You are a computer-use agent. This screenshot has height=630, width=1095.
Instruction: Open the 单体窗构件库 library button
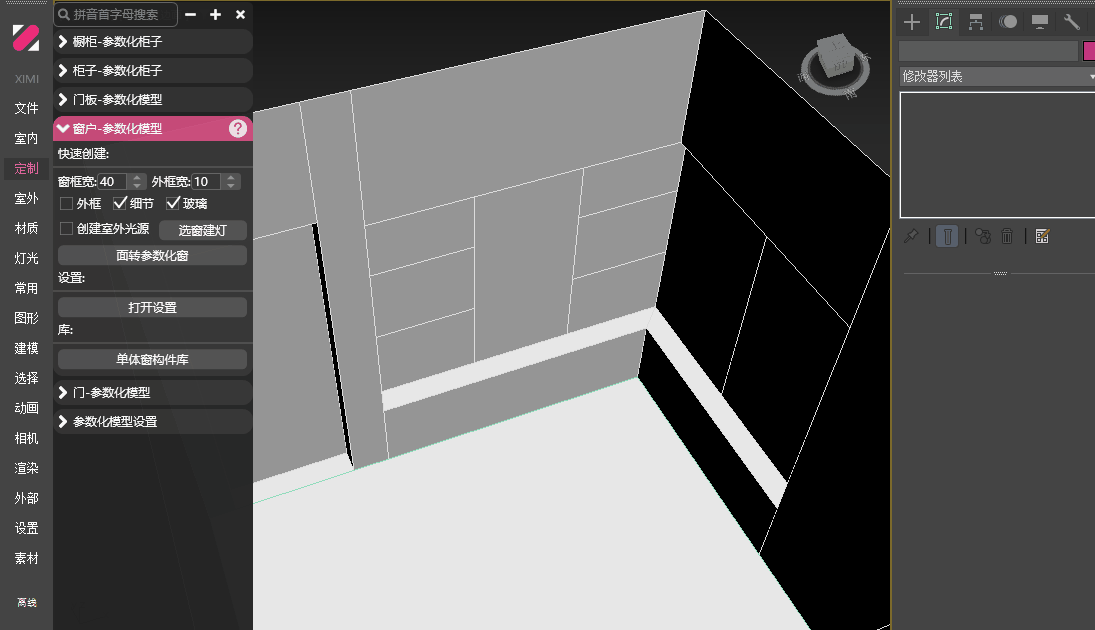[x=152, y=360]
